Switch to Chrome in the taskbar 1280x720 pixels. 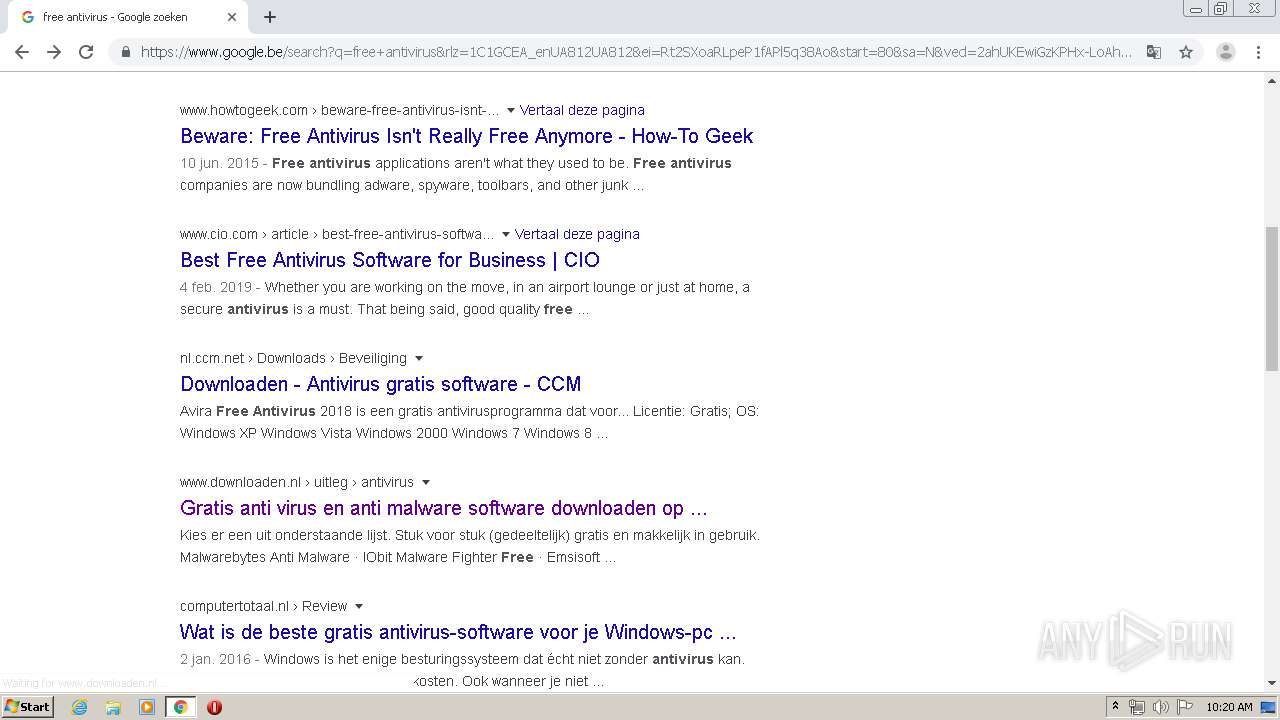tap(180, 707)
